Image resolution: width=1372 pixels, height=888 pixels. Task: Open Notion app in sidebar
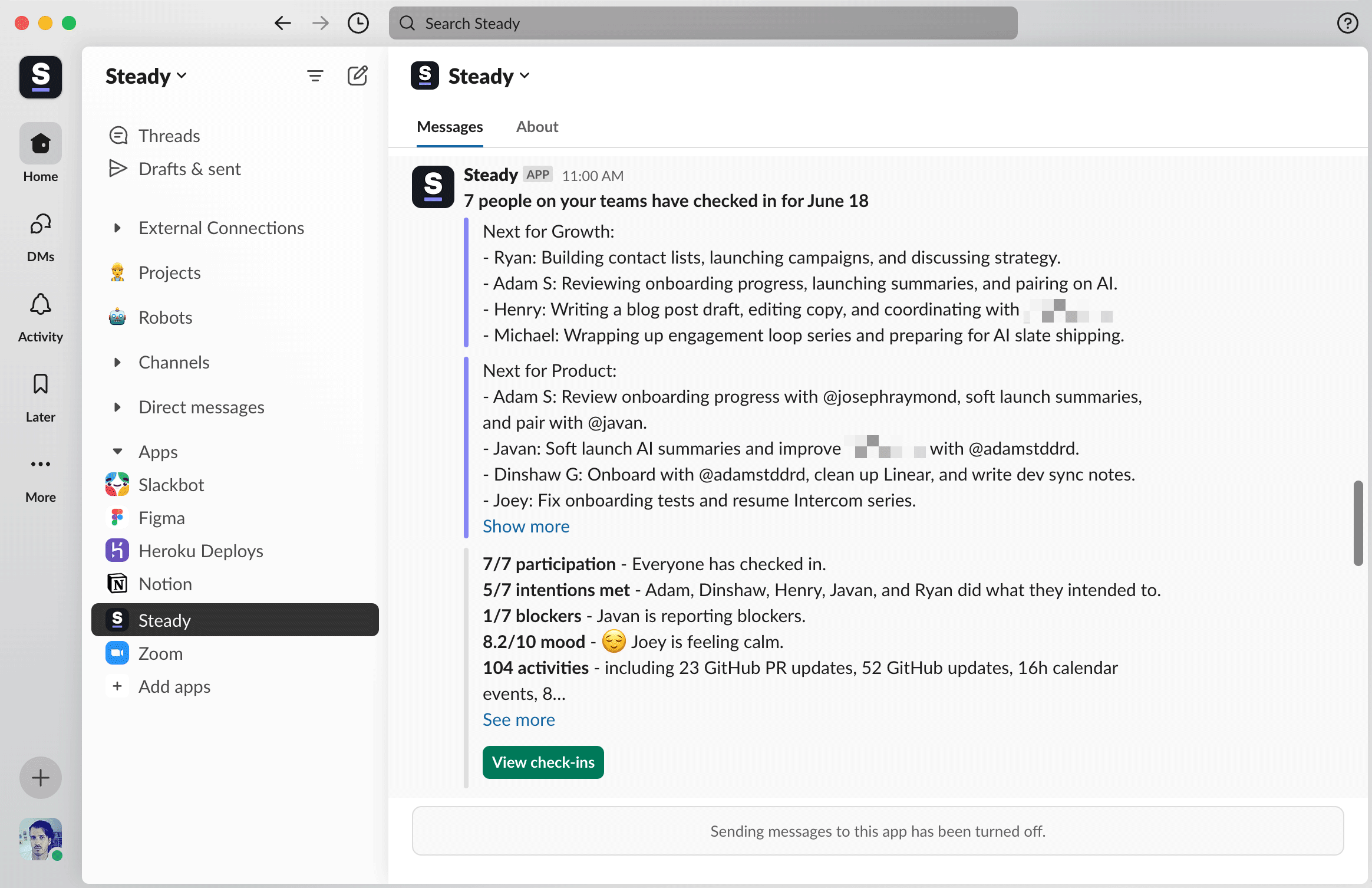click(235, 584)
